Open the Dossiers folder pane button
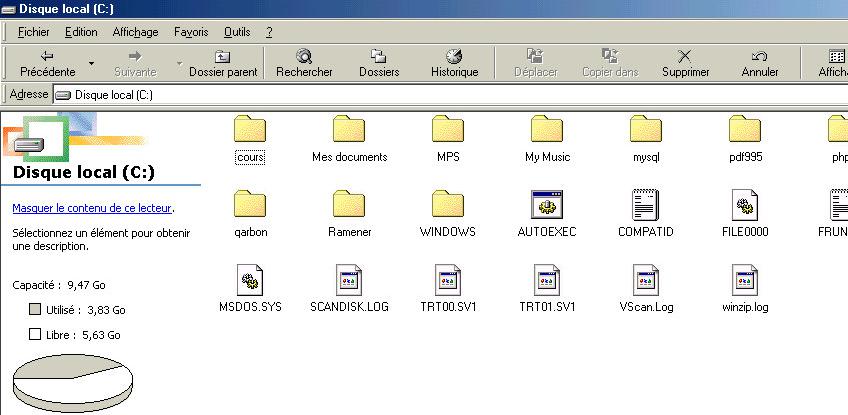Viewport: 848px width, 415px height. coord(379,56)
